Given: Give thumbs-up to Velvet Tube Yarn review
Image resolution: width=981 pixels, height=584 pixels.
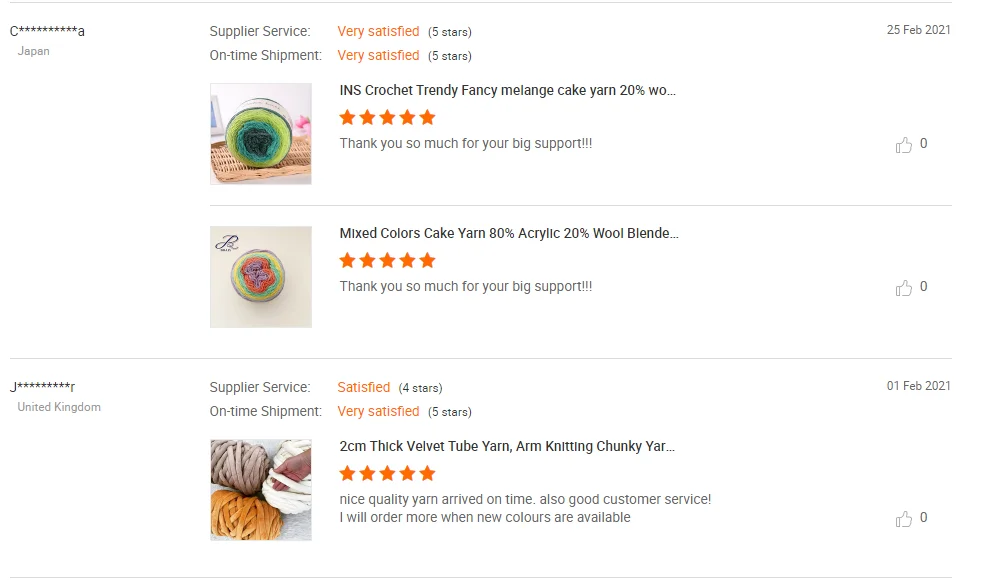Looking at the screenshot, I should (904, 519).
